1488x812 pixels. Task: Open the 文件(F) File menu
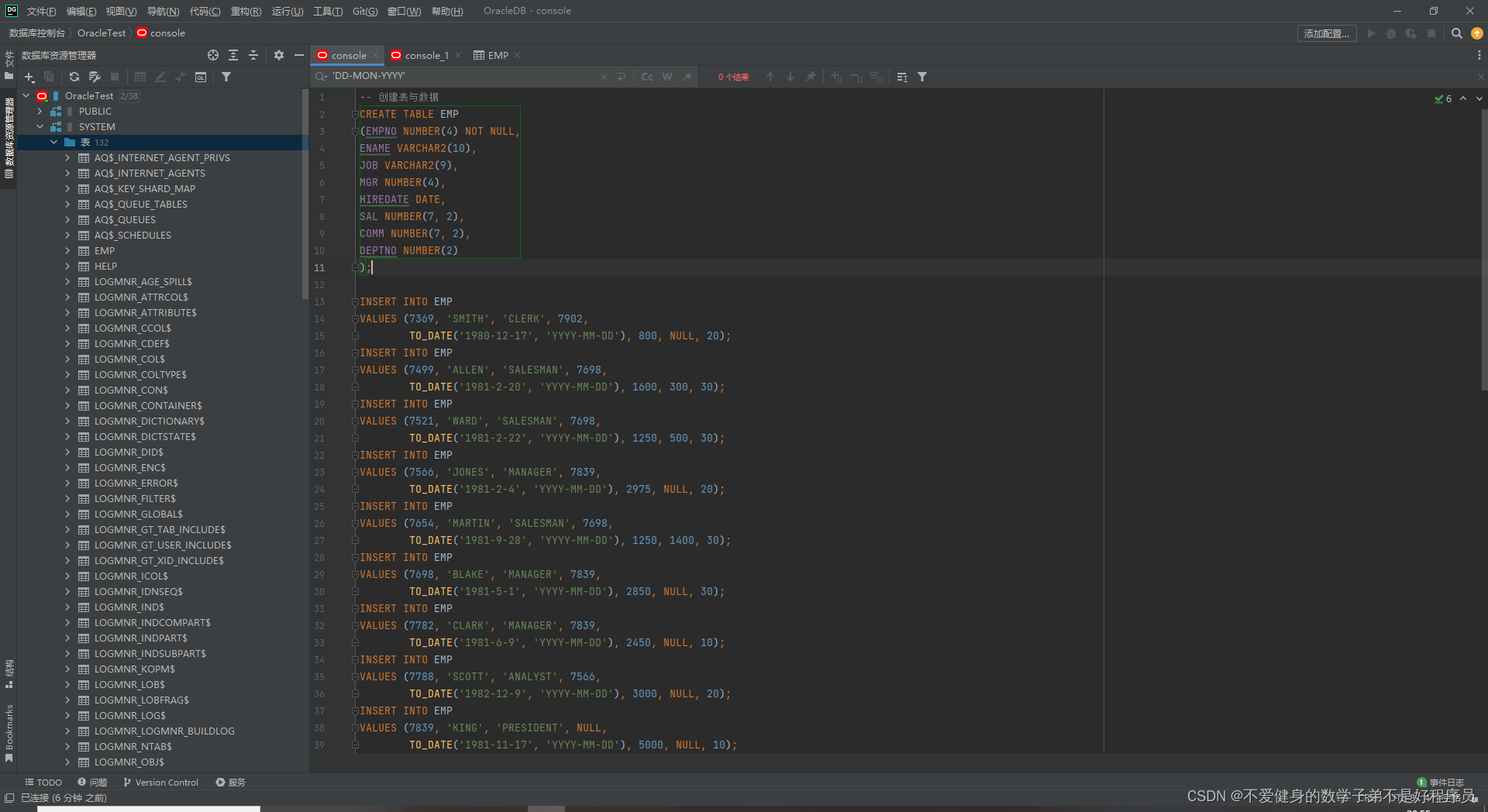[41, 11]
